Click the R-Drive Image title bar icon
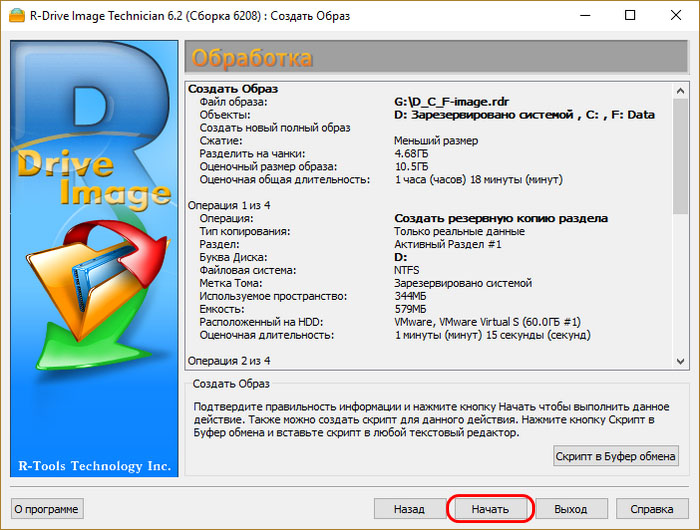The image size is (700, 530). 17,16
